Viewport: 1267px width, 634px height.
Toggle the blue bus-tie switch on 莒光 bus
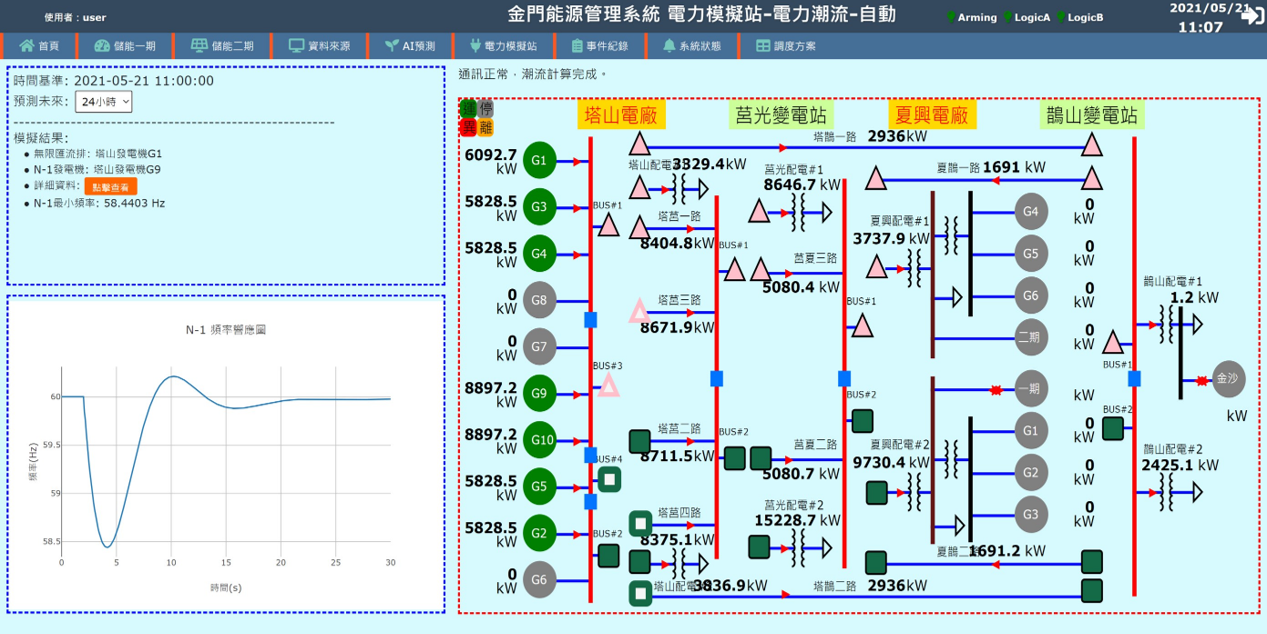tap(716, 378)
